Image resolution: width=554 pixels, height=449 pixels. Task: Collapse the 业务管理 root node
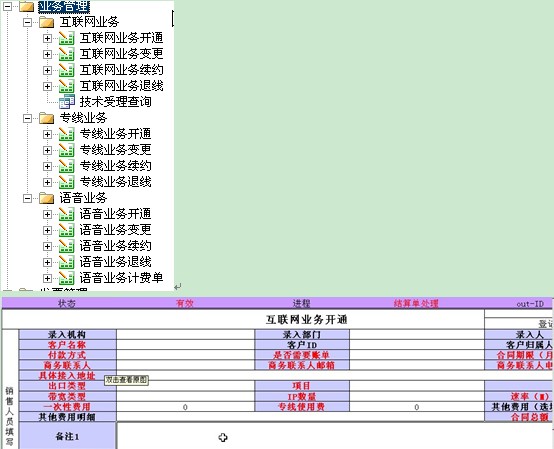(x=7, y=6)
